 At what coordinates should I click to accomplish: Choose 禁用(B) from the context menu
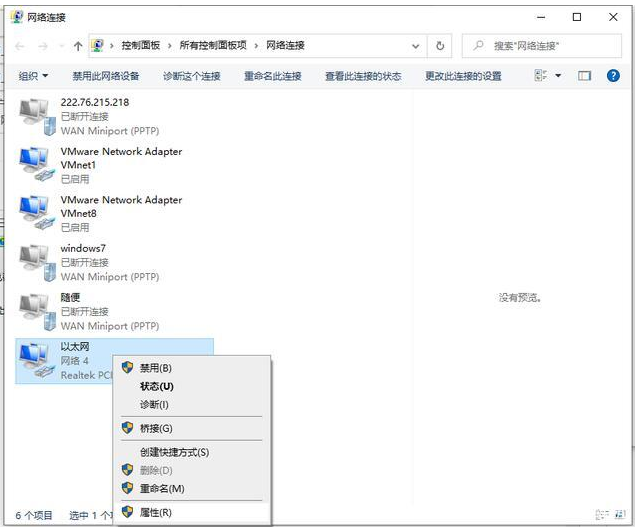click(x=155, y=368)
